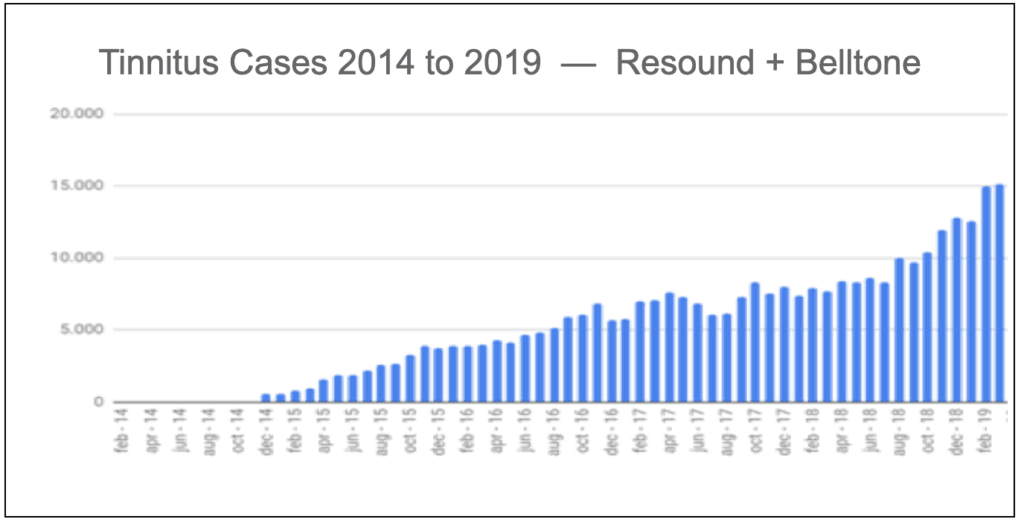Click the 'jun-14' x-axis label
The image size is (1024, 522).
[x=180, y=431]
